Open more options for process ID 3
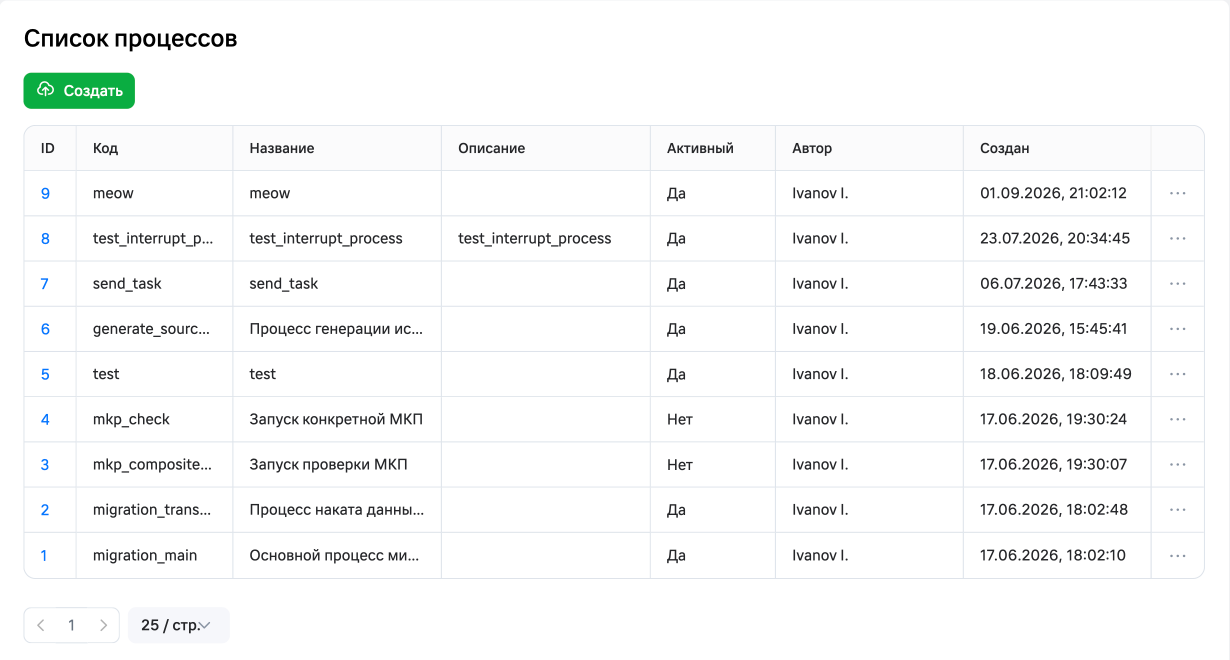This screenshot has width=1230, height=660. (1177, 464)
